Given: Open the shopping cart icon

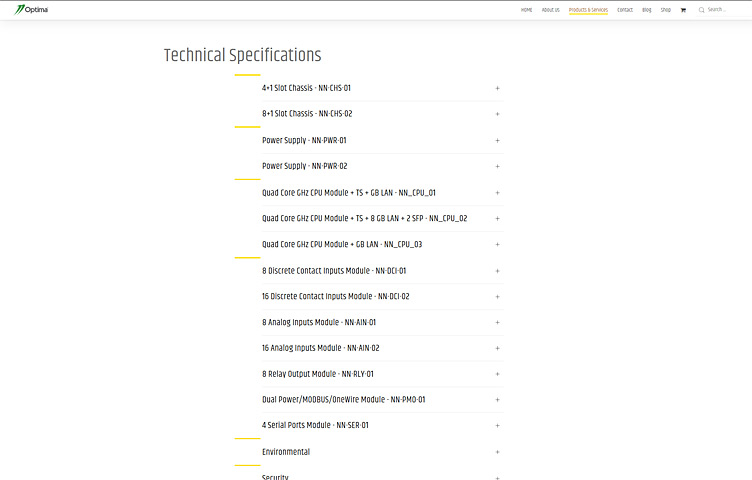Looking at the screenshot, I should [683, 10].
